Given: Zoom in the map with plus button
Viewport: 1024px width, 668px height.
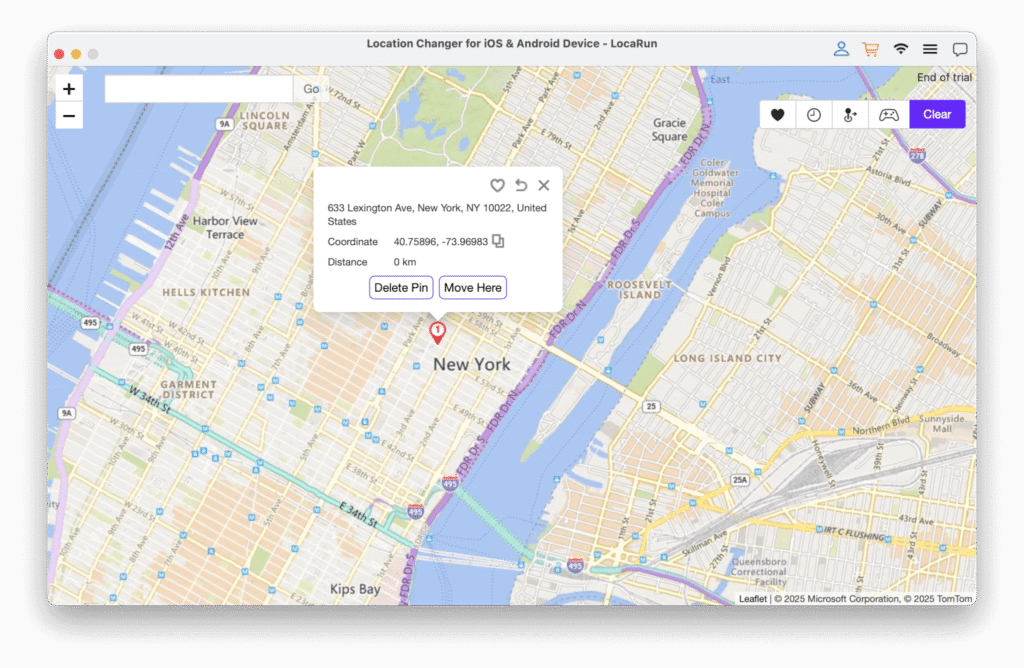Looking at the screenshot, I should click(x=69, y=89).
